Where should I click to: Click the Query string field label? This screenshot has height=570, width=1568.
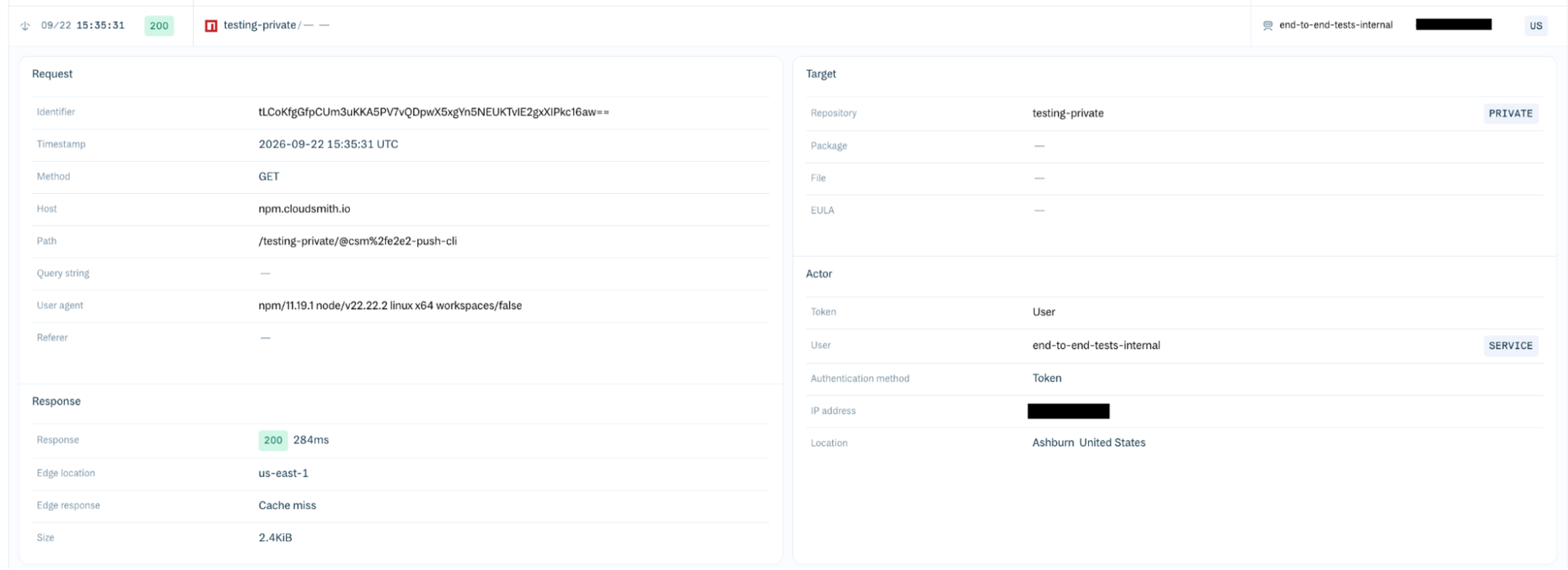coord(63,273)
